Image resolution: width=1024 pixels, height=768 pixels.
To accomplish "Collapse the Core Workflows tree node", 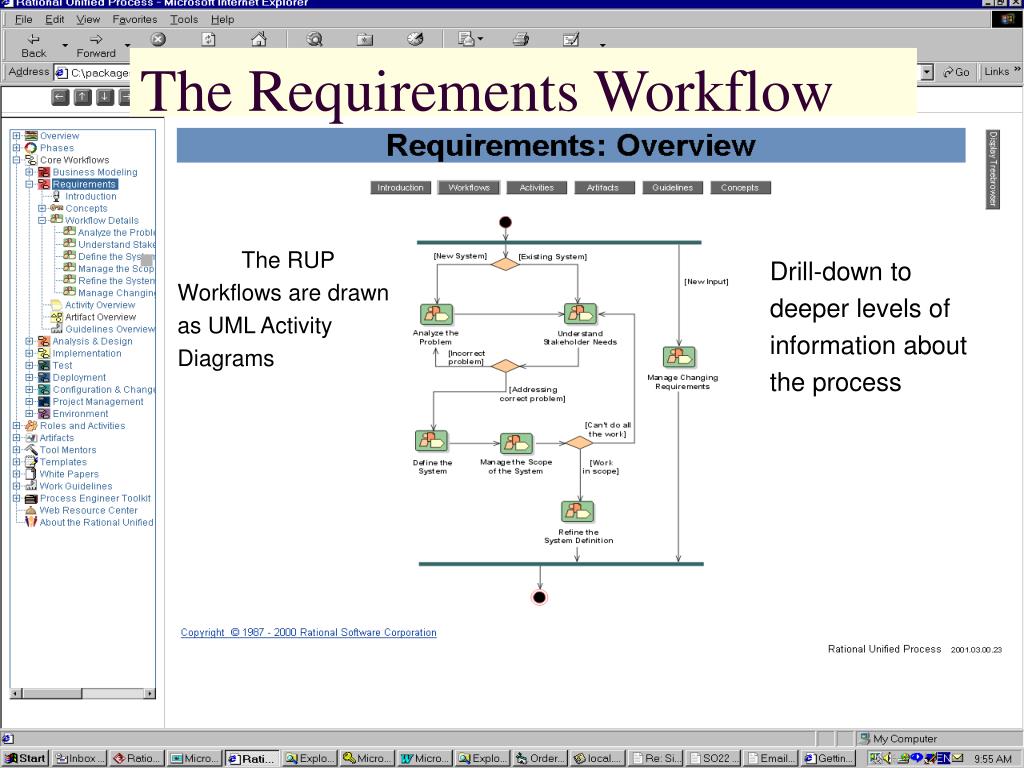I will point(16,160).
